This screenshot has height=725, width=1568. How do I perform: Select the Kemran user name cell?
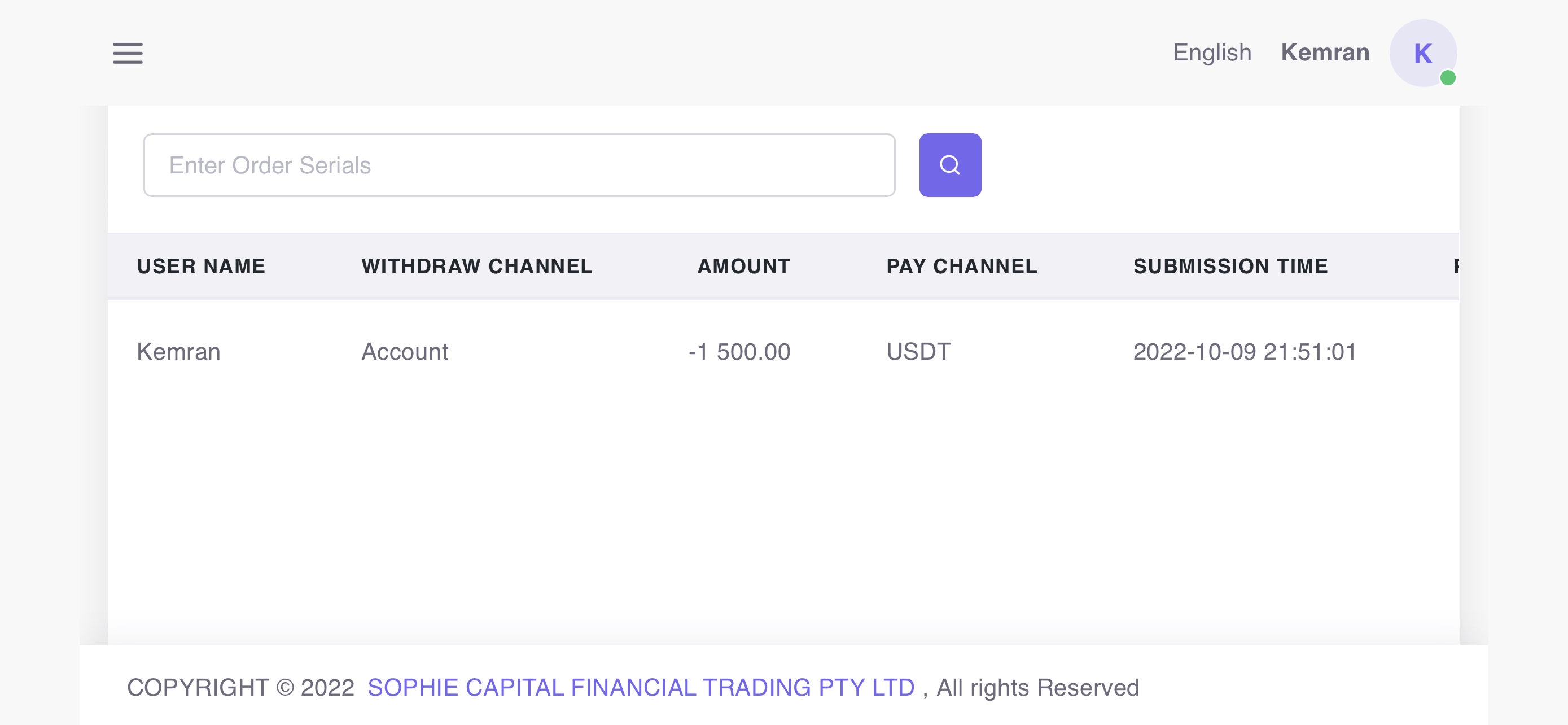click(x=178, y=352)
